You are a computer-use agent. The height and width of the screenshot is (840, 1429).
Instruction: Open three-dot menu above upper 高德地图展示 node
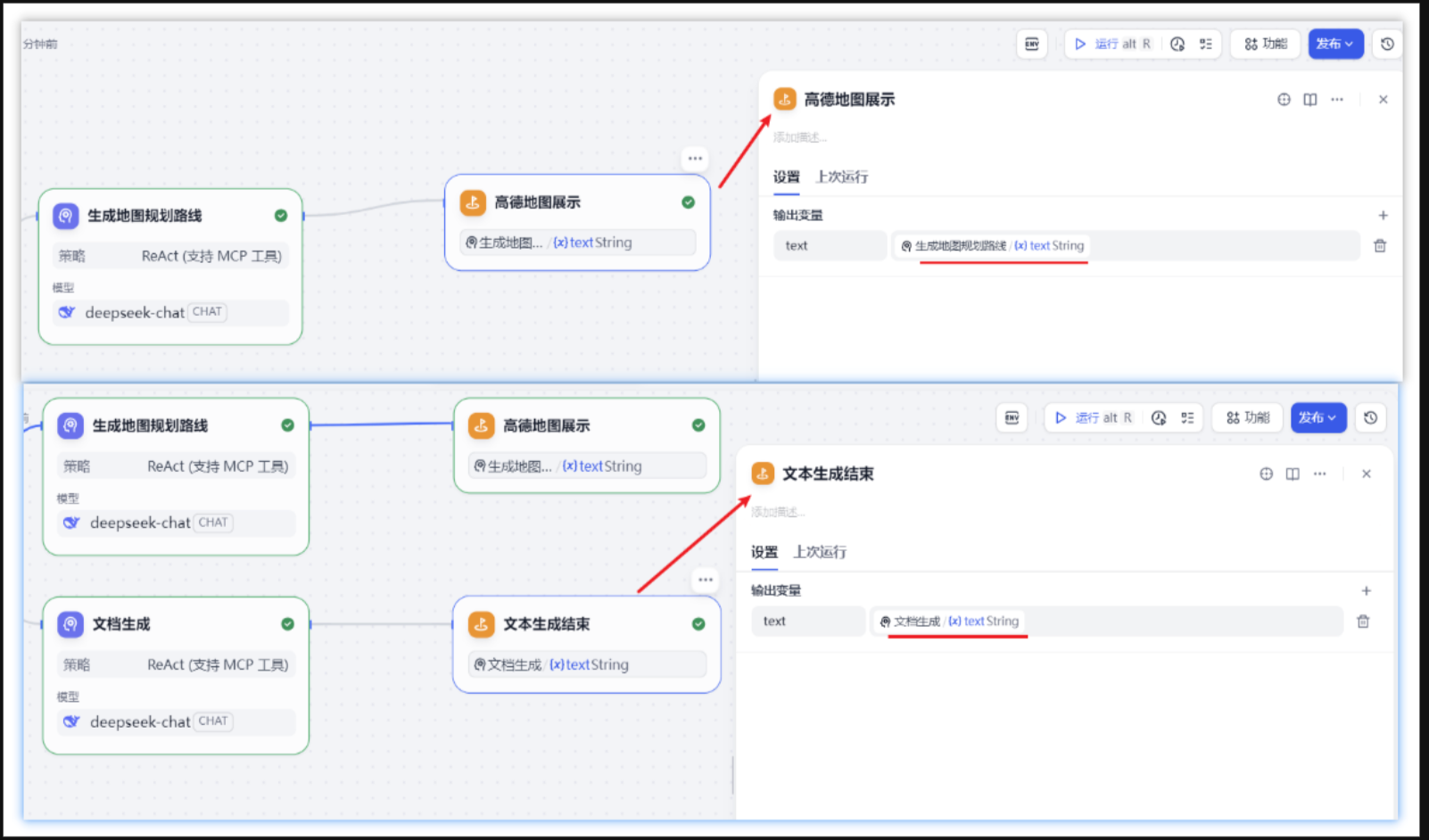pyautogui.click(x=695, y=159)
